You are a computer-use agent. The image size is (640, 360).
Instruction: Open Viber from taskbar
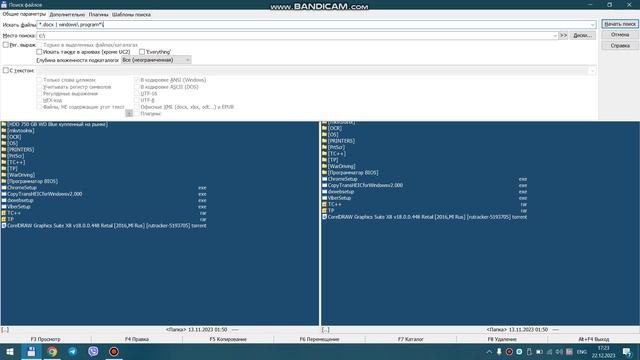click(x=93, y=351)
